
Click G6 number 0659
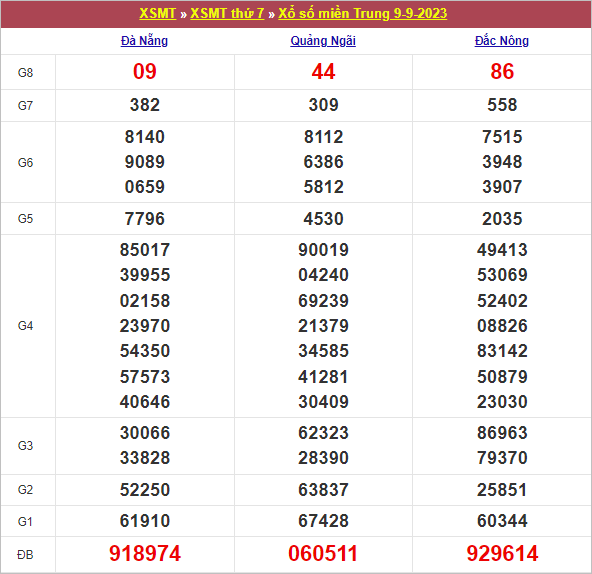click(x=145, y=187)
